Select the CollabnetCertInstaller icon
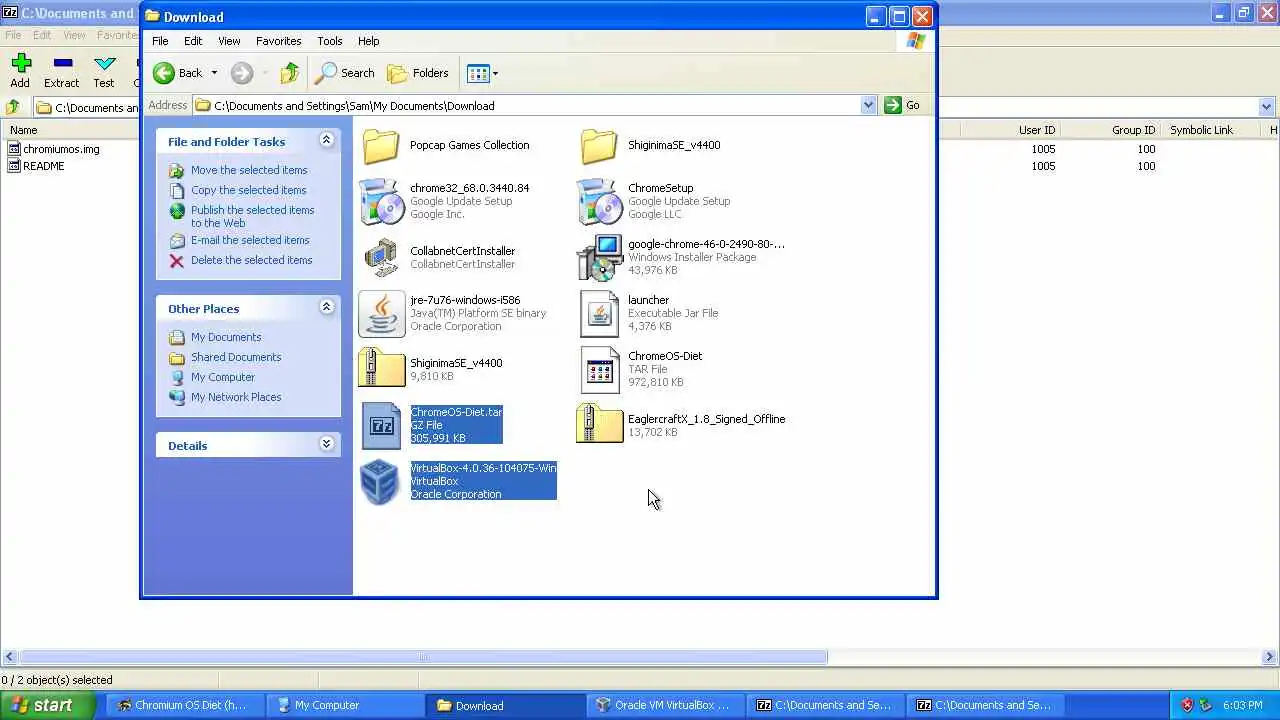This screenshot has width=1280, height=720. pos(381,258)
